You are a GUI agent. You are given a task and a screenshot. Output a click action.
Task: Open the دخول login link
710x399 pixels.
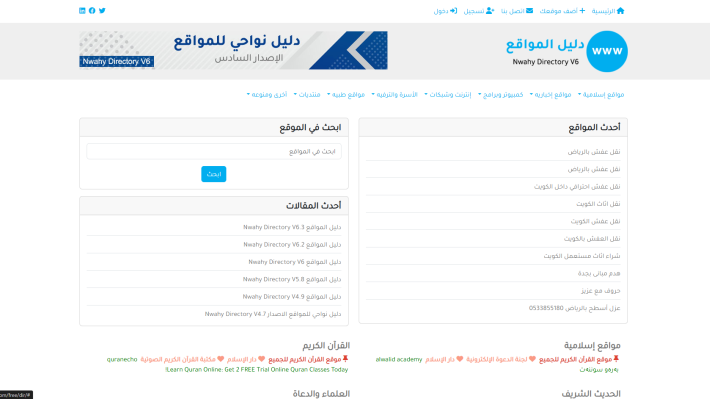(445, 11)
